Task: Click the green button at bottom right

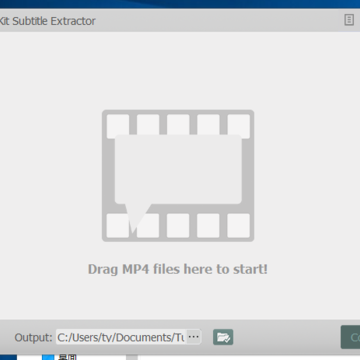Action: (350, 337)
